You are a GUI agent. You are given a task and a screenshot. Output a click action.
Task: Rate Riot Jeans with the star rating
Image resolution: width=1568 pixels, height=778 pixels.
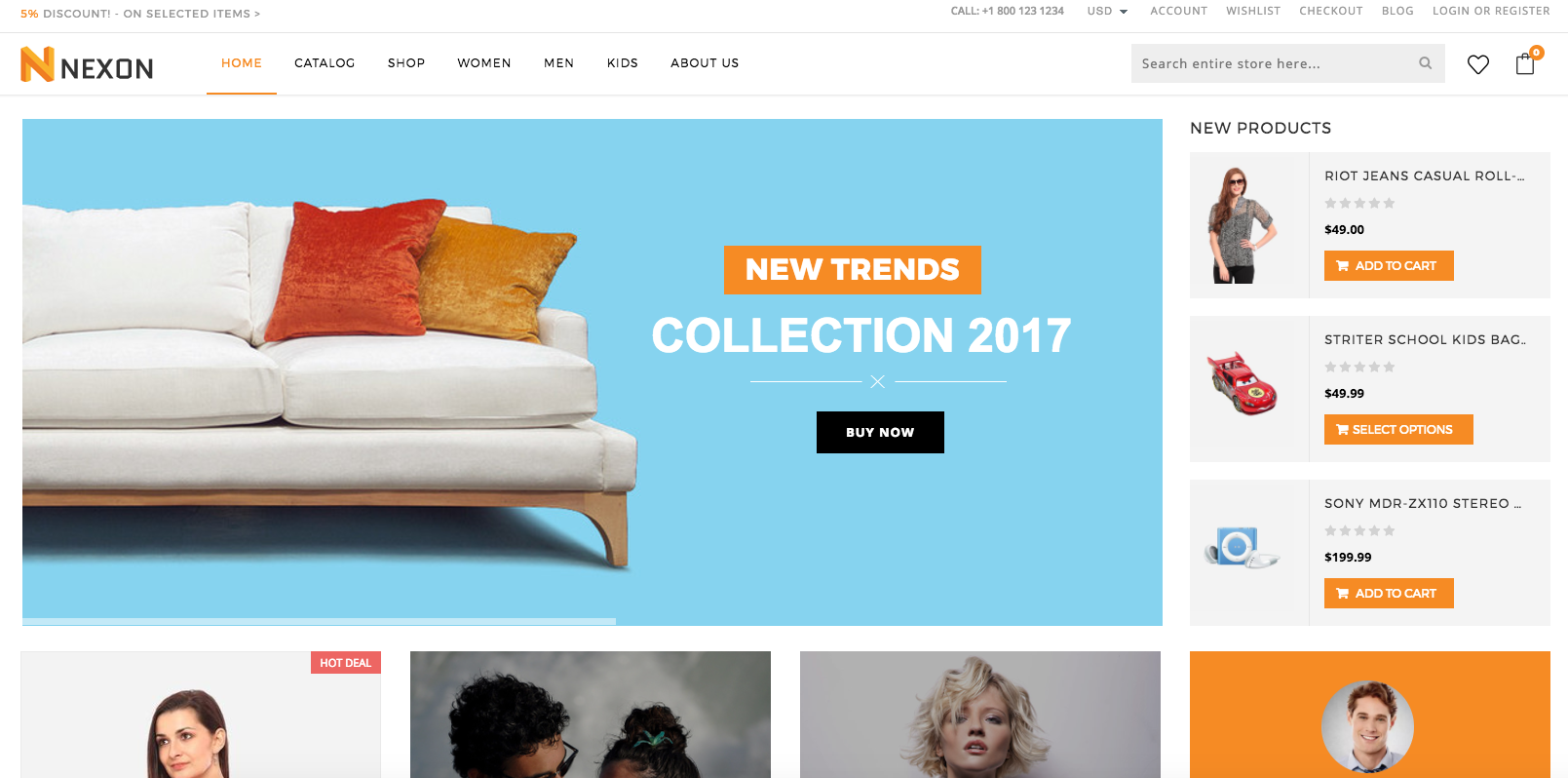click(1359, 204)
